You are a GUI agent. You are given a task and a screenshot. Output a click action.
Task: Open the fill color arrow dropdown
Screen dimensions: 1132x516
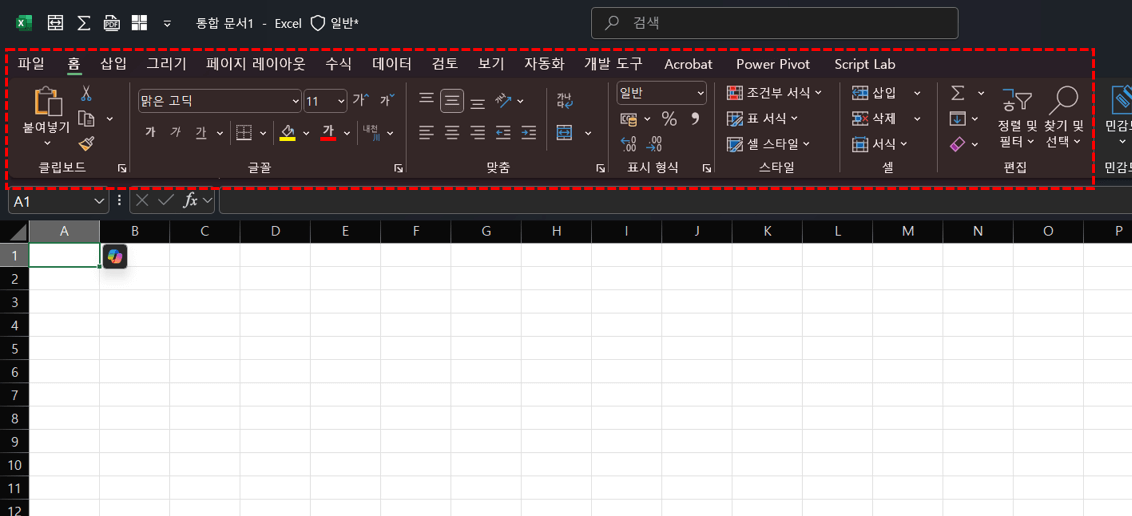[x=306, y=133]
